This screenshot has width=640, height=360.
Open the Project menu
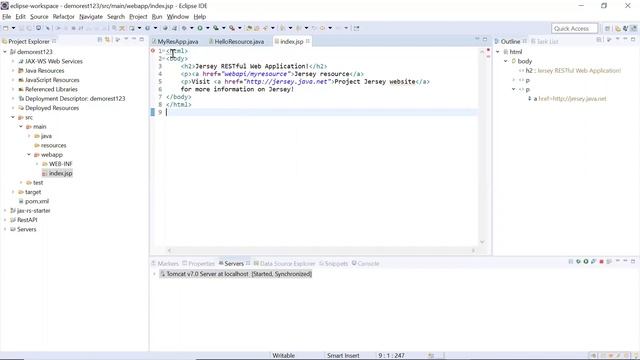pyautogui.click(x=138, y=17)
